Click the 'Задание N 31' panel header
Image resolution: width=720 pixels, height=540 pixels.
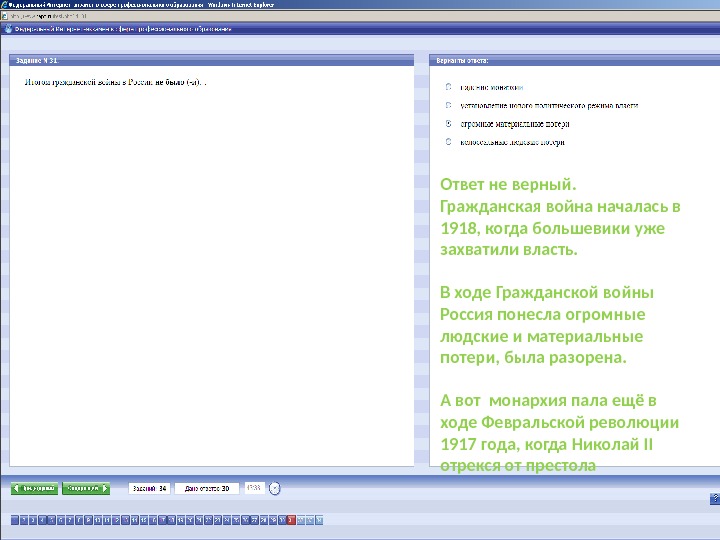pos(212,60)
